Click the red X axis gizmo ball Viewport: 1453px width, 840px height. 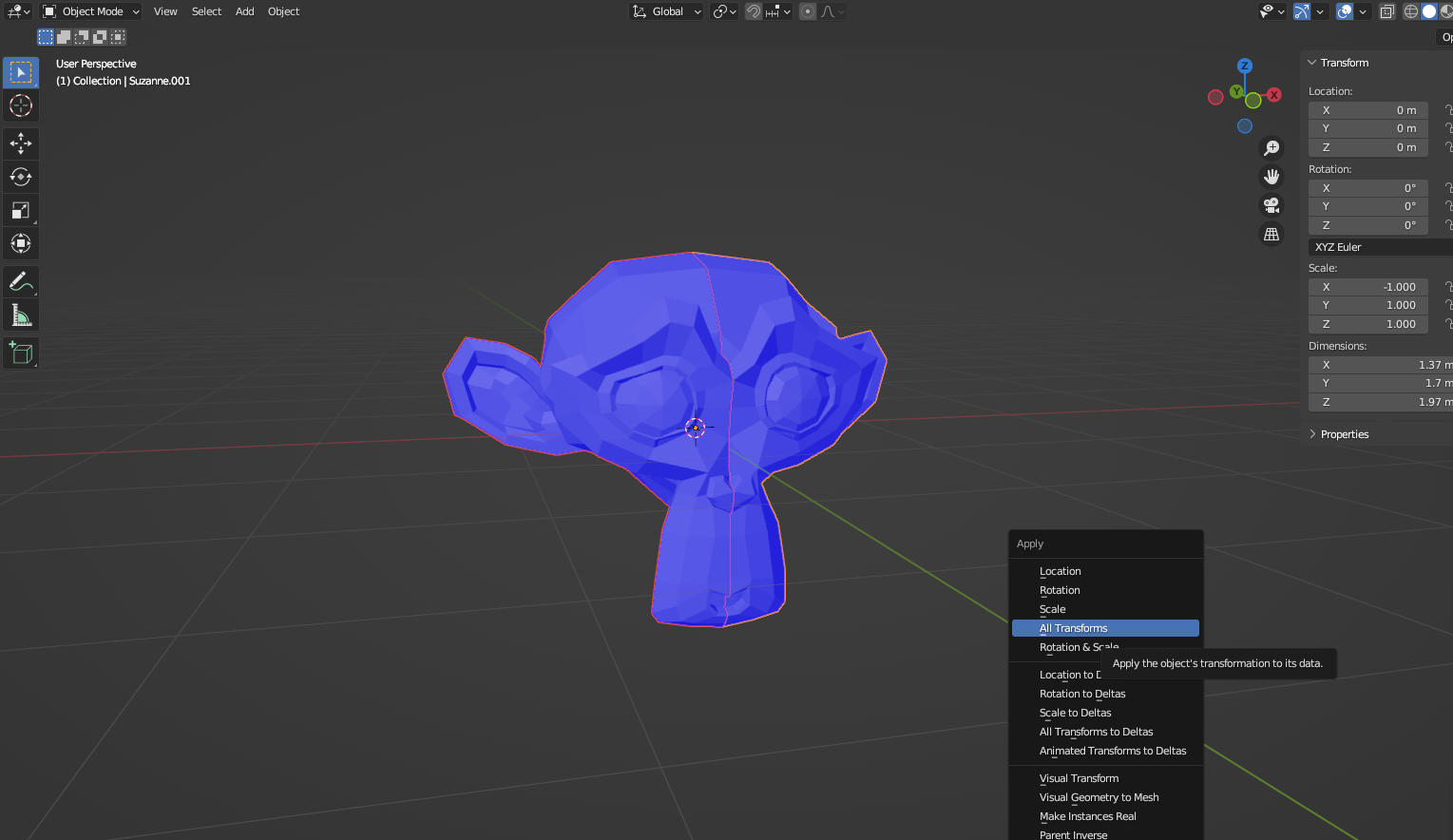pyautogui.click(x=1274, y=95)
